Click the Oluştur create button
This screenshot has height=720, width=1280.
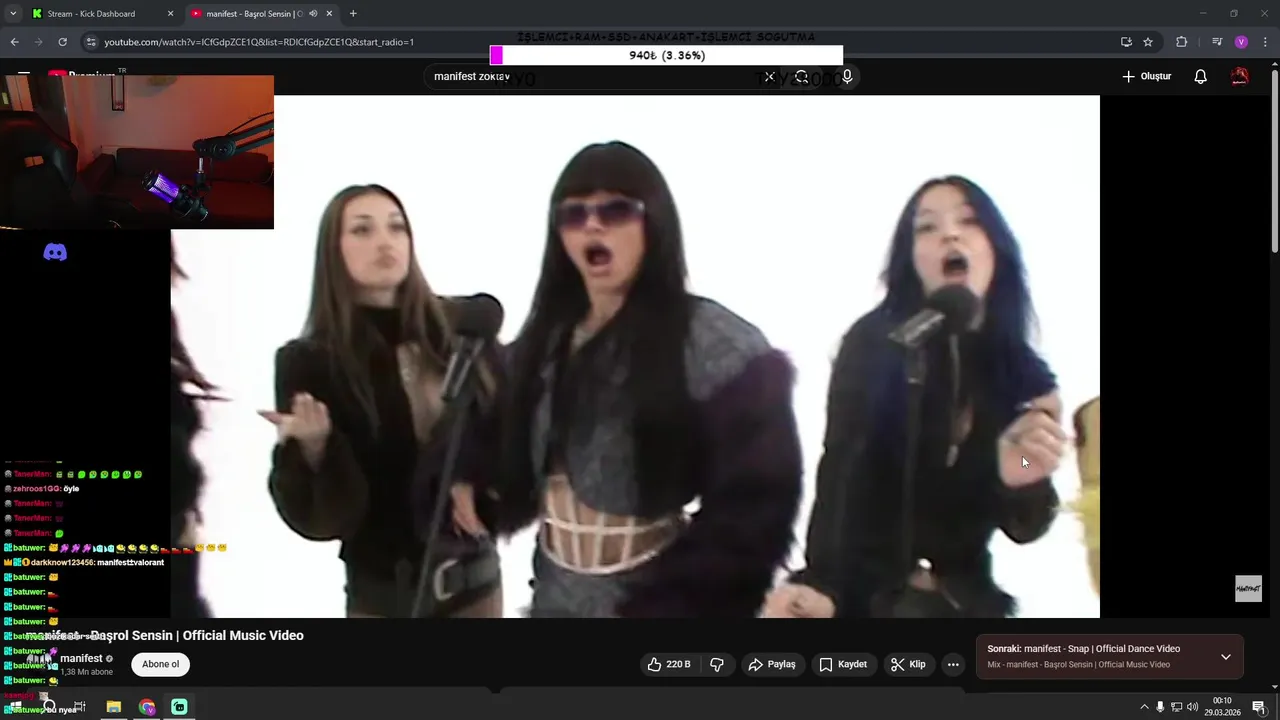pyautogui.click(x=1146, y=76)
